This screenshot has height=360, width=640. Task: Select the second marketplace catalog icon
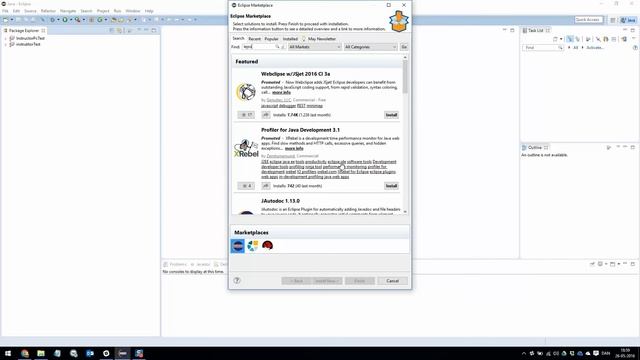(x=253, y=246)
